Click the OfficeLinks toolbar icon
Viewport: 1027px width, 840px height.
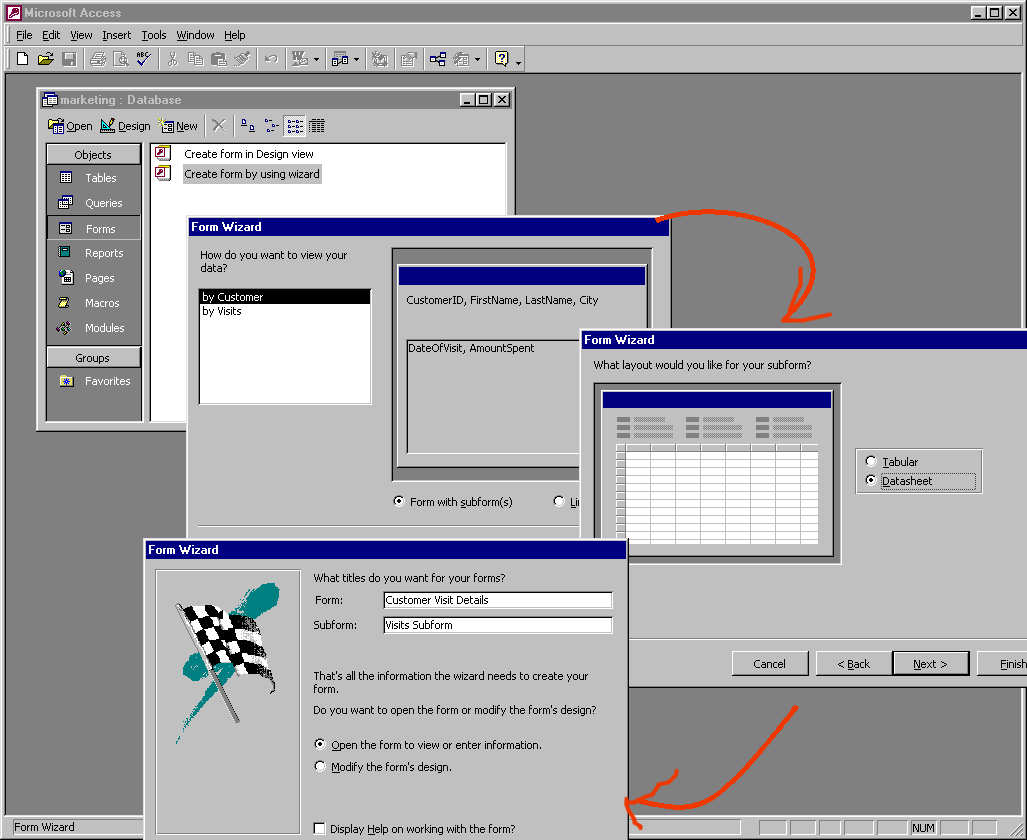click(300, 59)
